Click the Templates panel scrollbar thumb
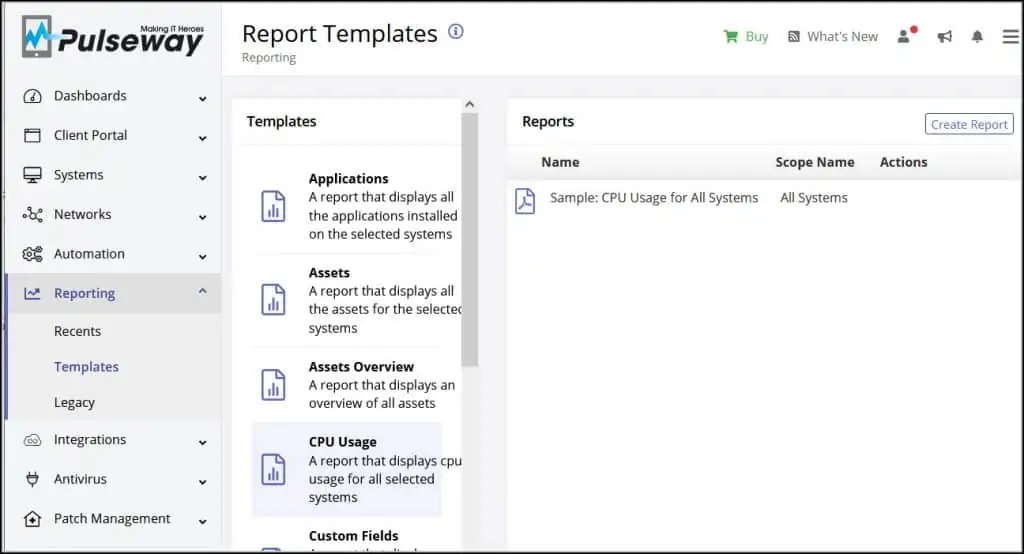The height and width of the screenshot is (554, 1024). pos(469,240)
